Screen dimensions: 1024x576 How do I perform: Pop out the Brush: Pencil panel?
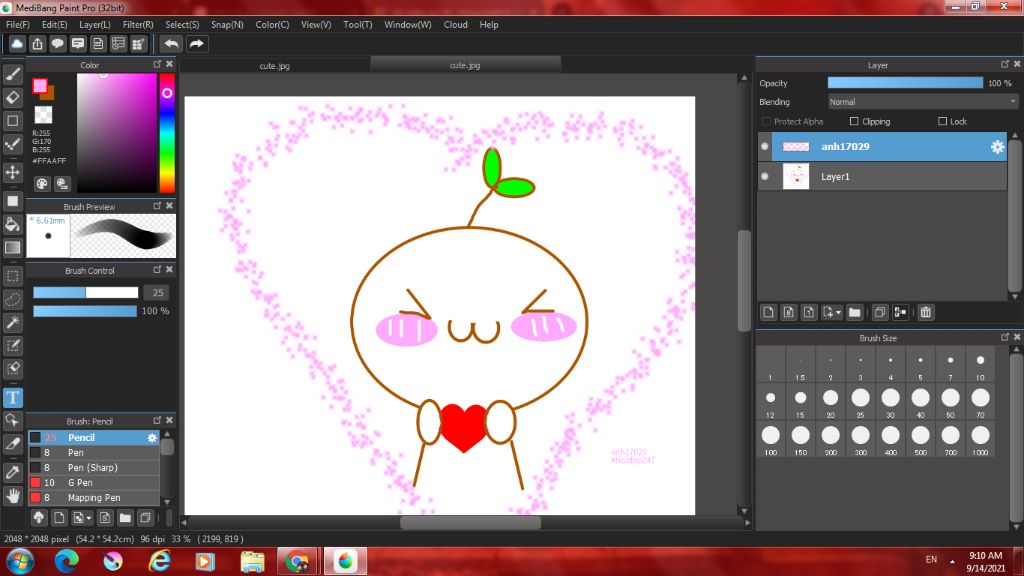pyautogui.click(x=157, y=421)
